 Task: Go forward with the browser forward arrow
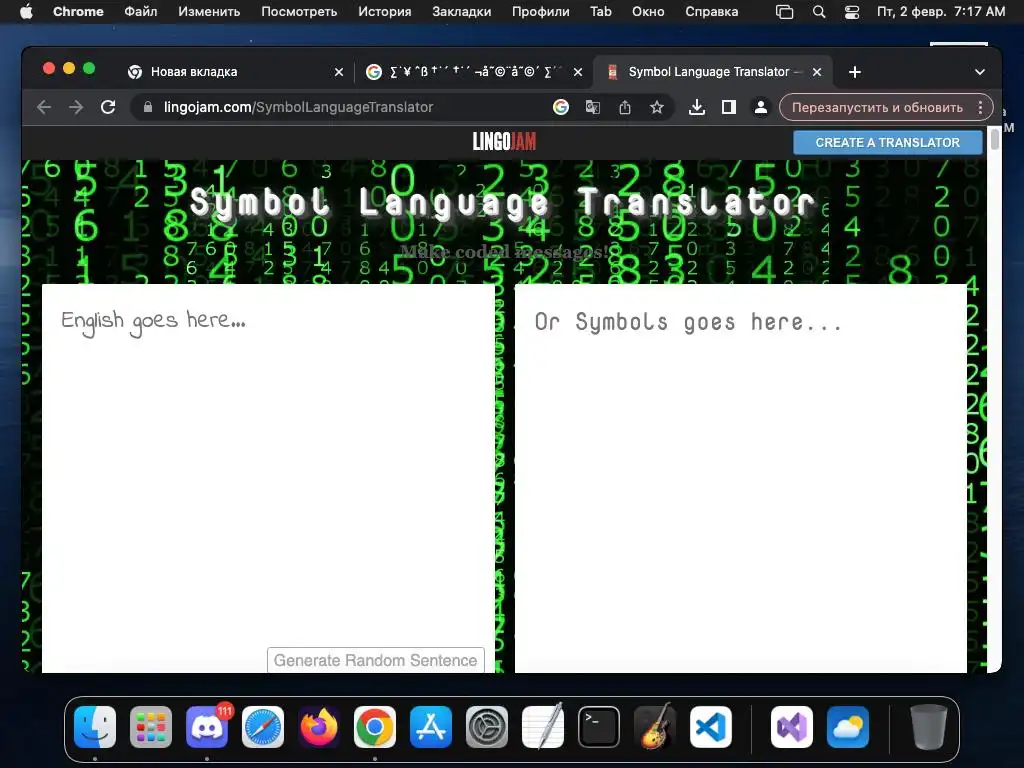76,107
